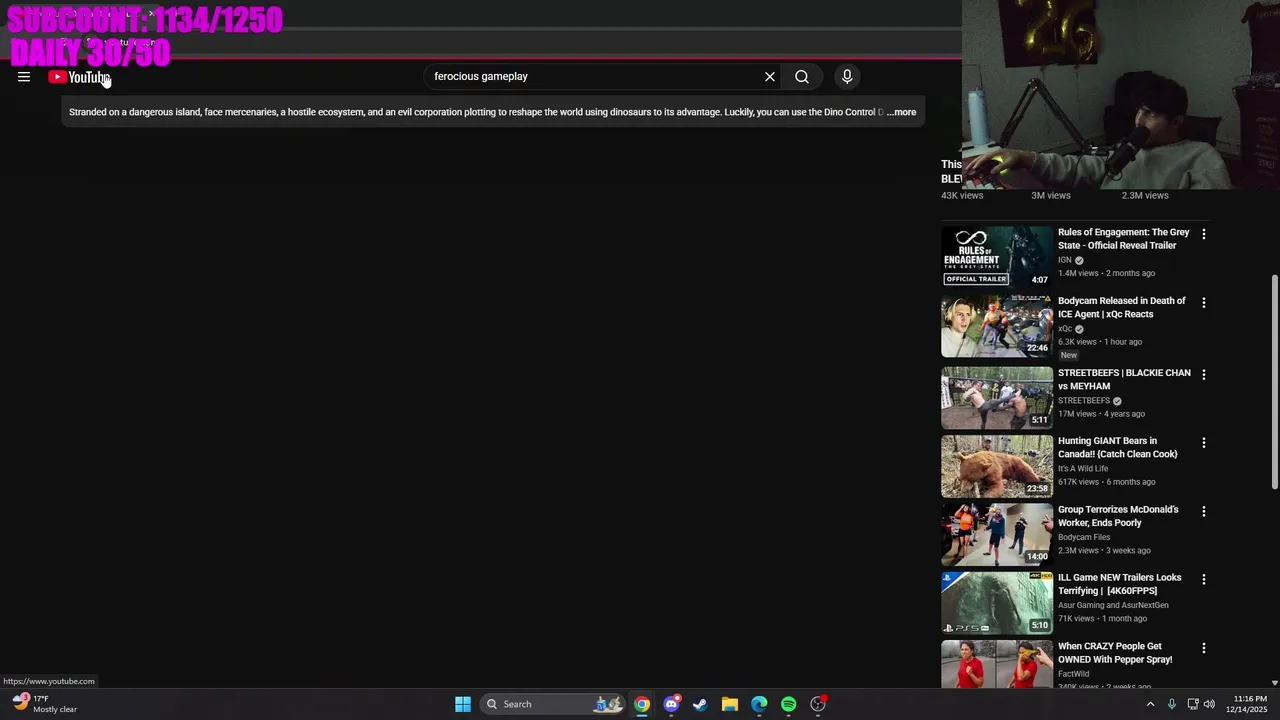The width and height of the screenshot is (1280, 720).
Task: Click title 'ILL Game NEW Trailers Looks Terrifying'
Action: pos(1119,584)
